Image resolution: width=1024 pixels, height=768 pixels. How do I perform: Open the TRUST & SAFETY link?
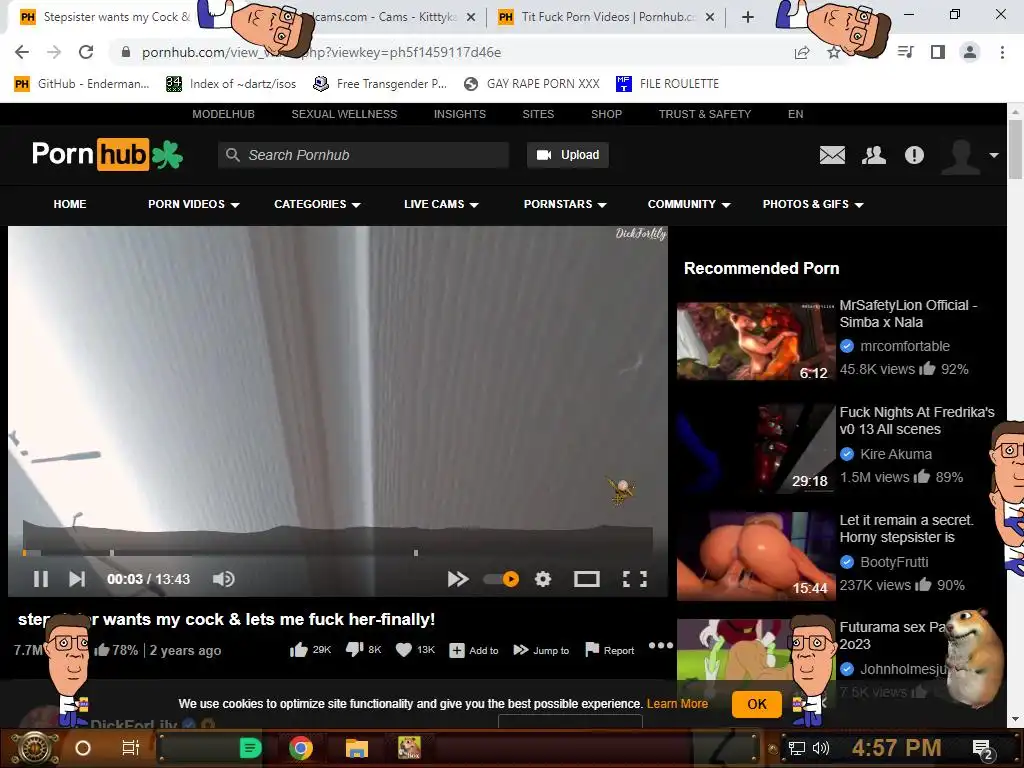pos(705,114)
